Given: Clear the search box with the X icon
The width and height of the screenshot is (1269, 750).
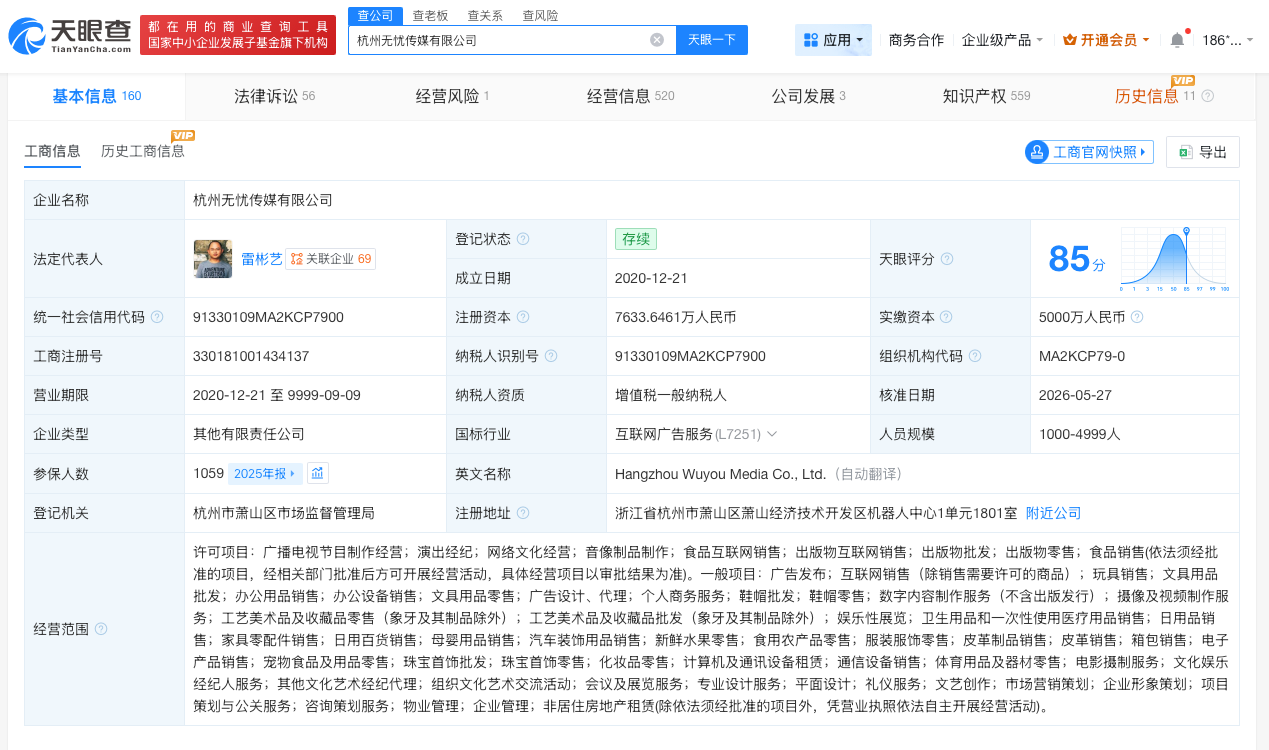Looking at the screenshot, I should tap(657, 40).
